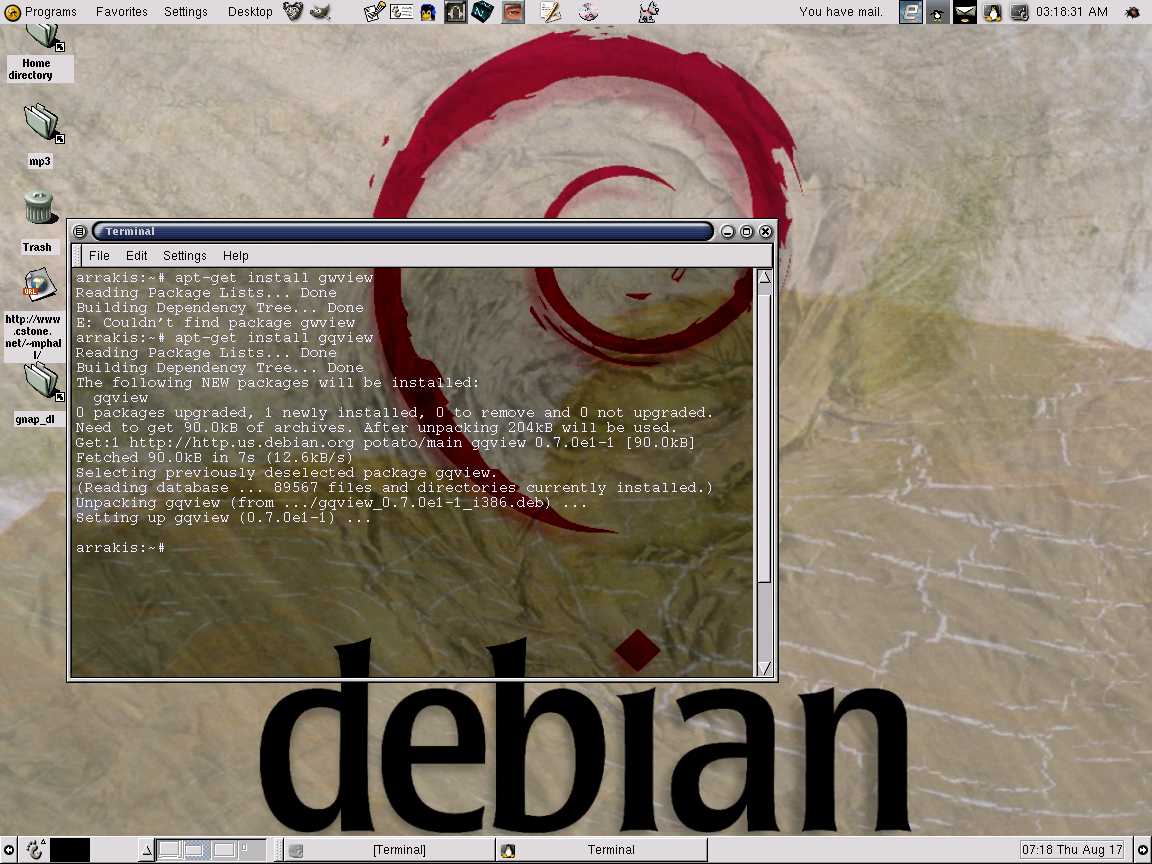Viewport: 1152px width, 864px height.
Task: Open the Trash can on the desktop
Action: coord(37,207)
